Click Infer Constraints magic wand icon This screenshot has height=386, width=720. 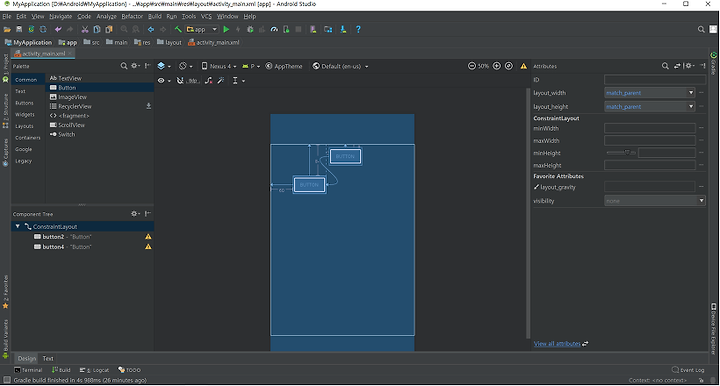pyautogui.click(x=221, y=81)
